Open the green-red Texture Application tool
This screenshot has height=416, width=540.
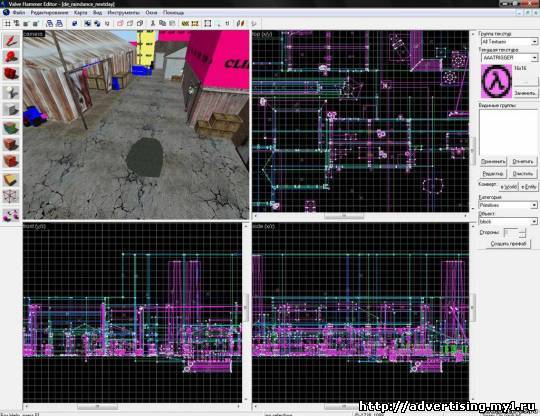(x=11, y=128)
